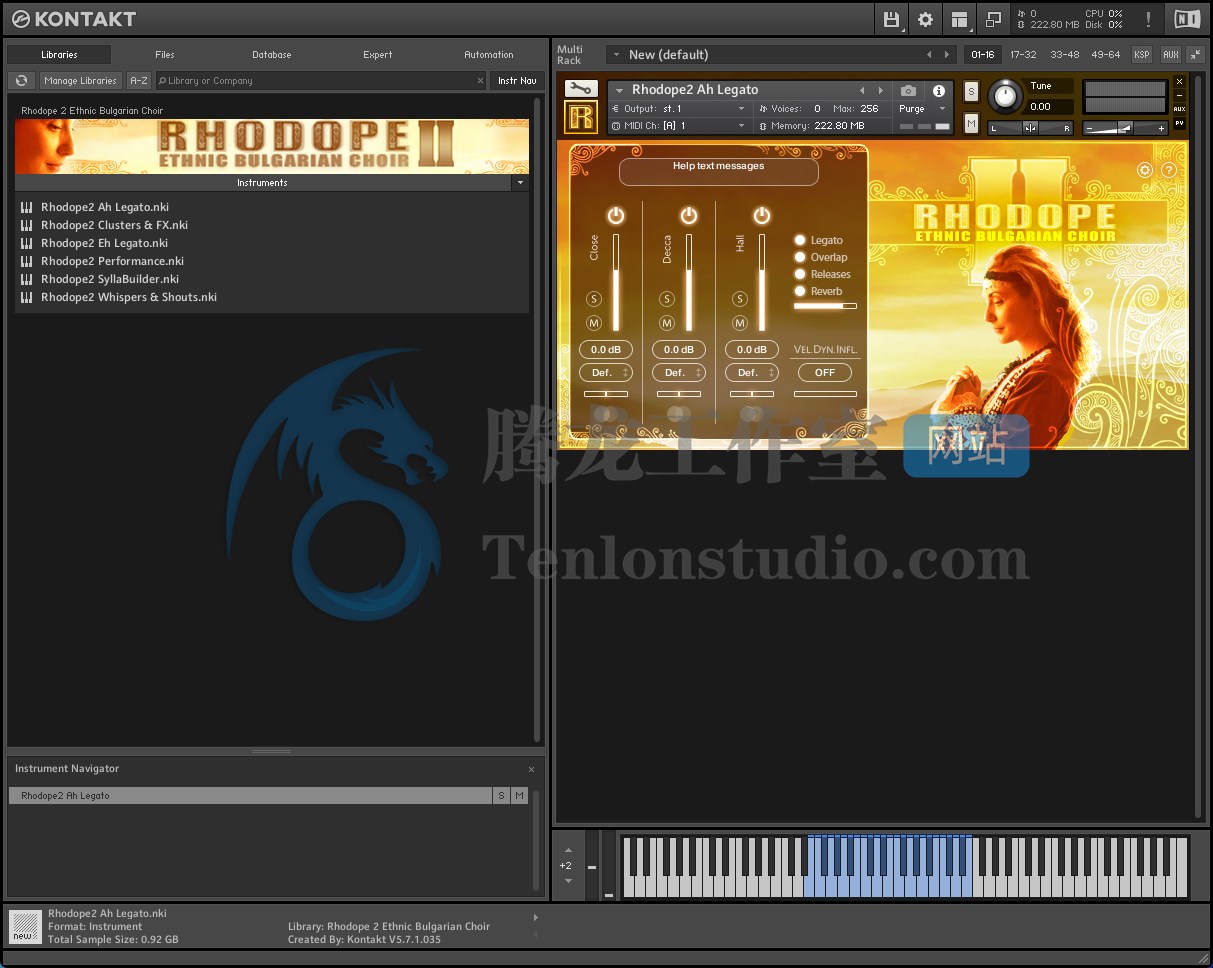This screenshot has height=968, width=1213.
Task: Select previous instrument arrow in header
Action: coord(862,90)
